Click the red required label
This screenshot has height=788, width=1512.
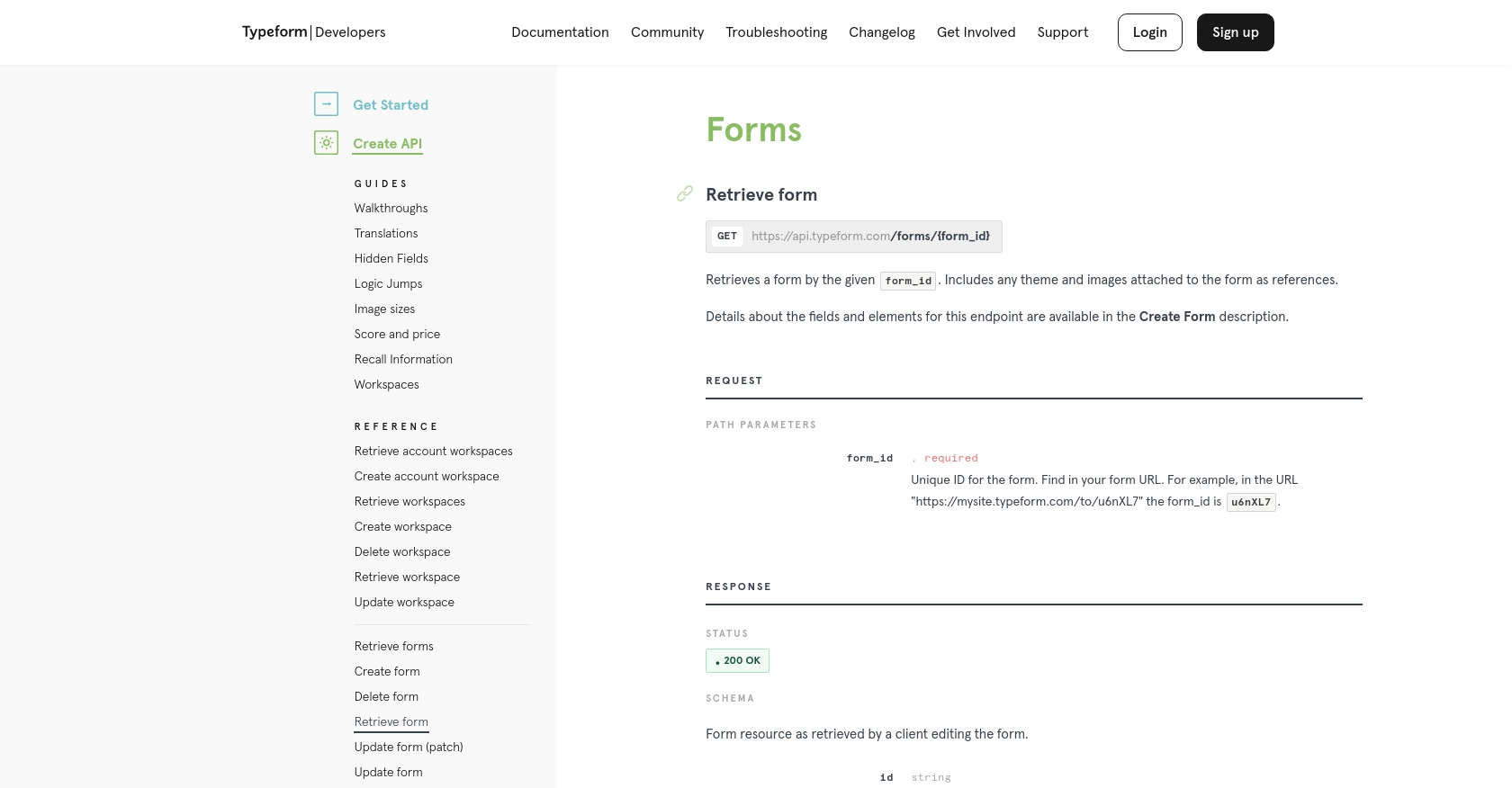950,458
